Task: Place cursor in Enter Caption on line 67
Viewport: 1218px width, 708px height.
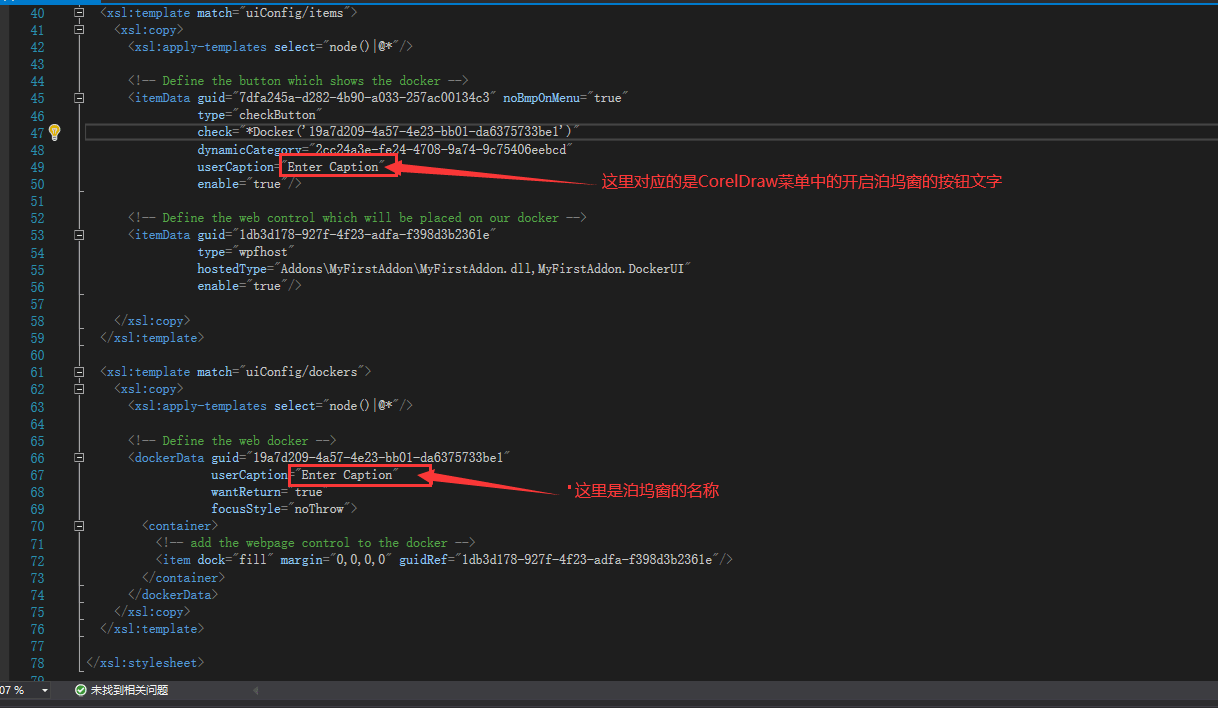Action: pyautogui.click(x=347, y=475)
